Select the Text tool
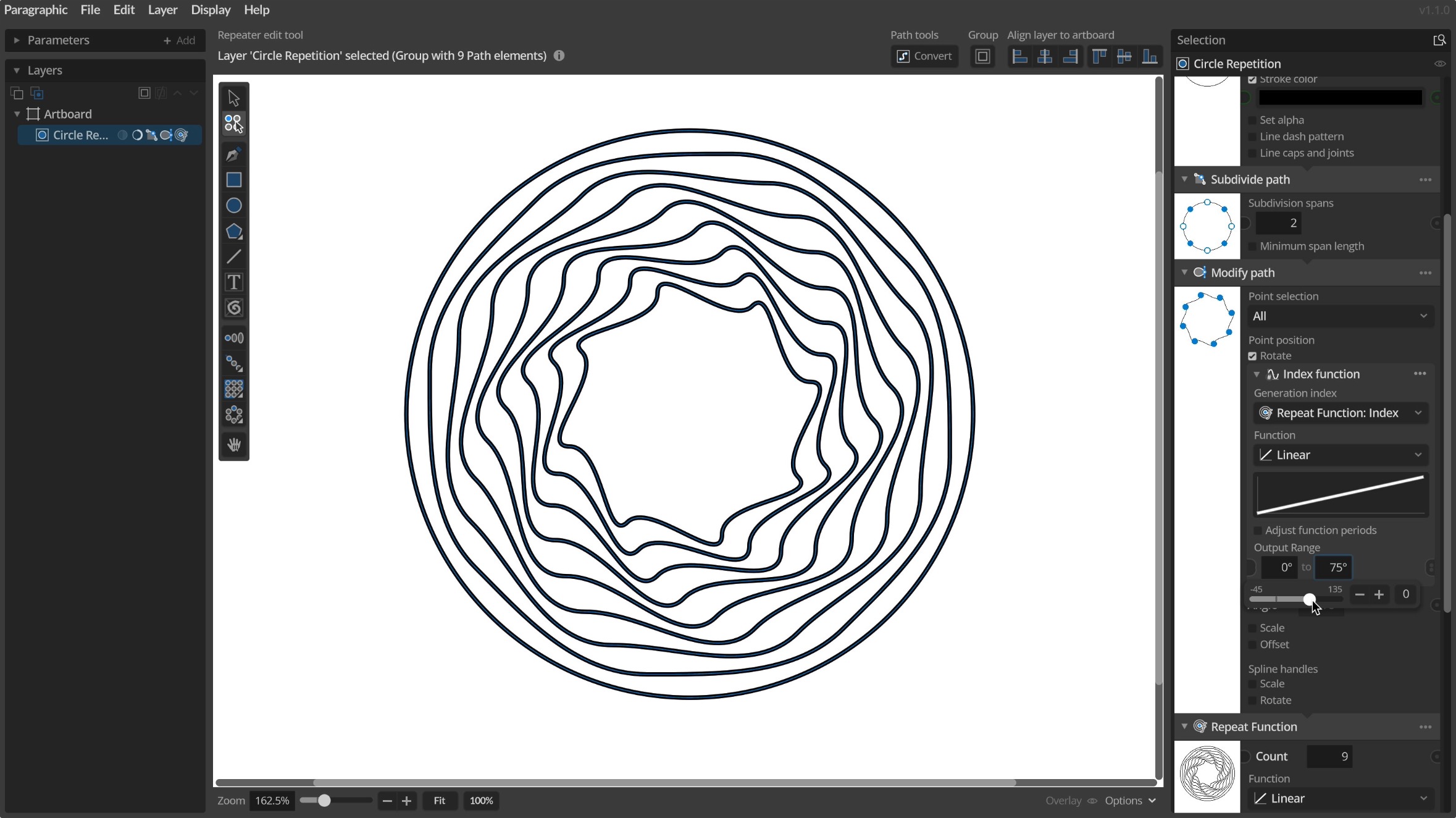The width and height of the screenshot is (1456, 818). coord(233,282)
